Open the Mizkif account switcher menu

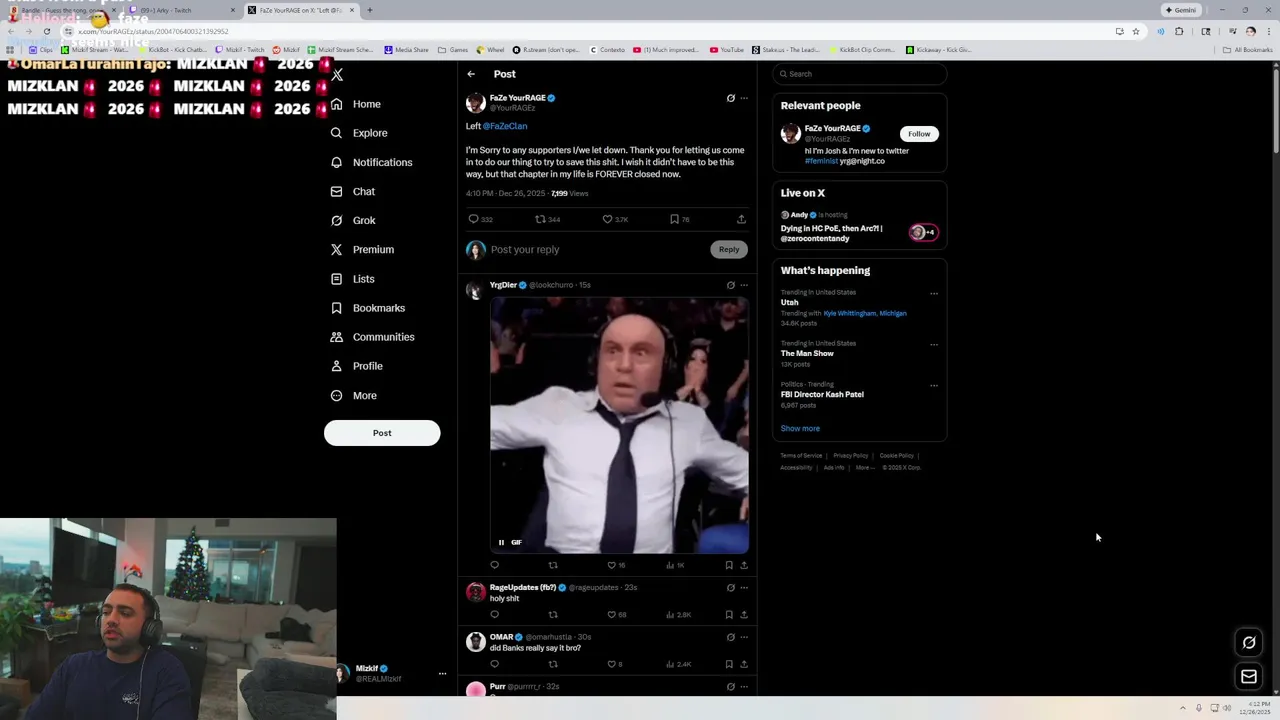point(442,673)
